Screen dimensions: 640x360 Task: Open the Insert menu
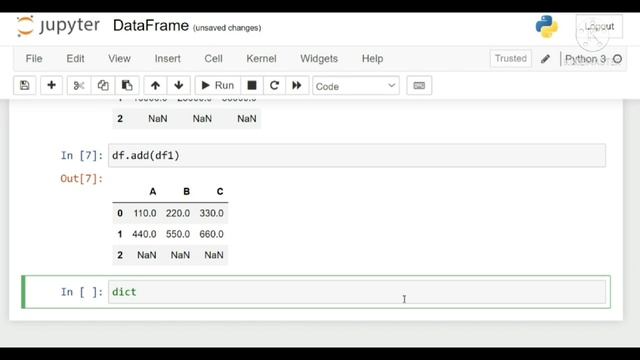coord(167,59)
